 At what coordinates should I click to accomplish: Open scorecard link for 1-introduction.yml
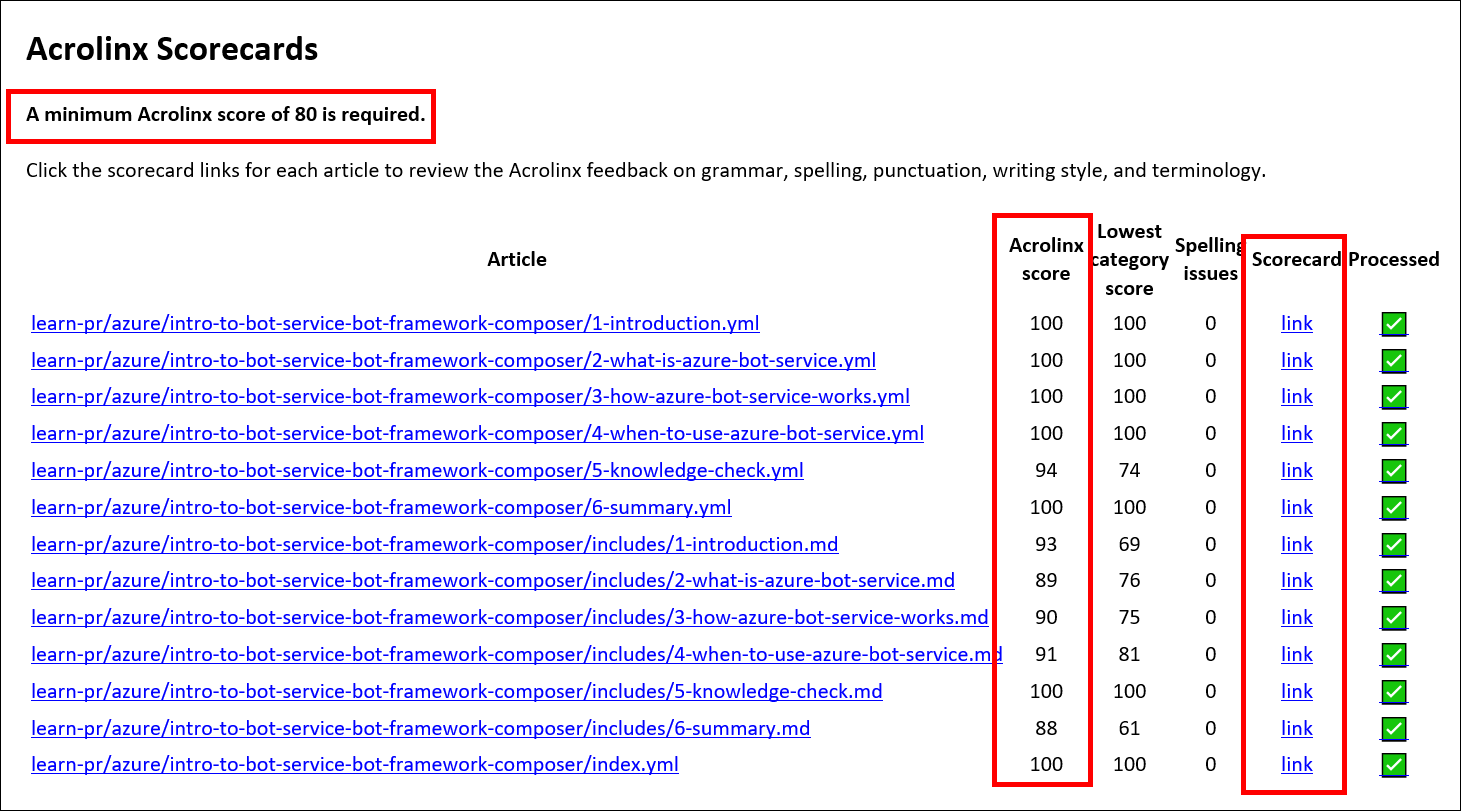click(x=1297, y=323)
